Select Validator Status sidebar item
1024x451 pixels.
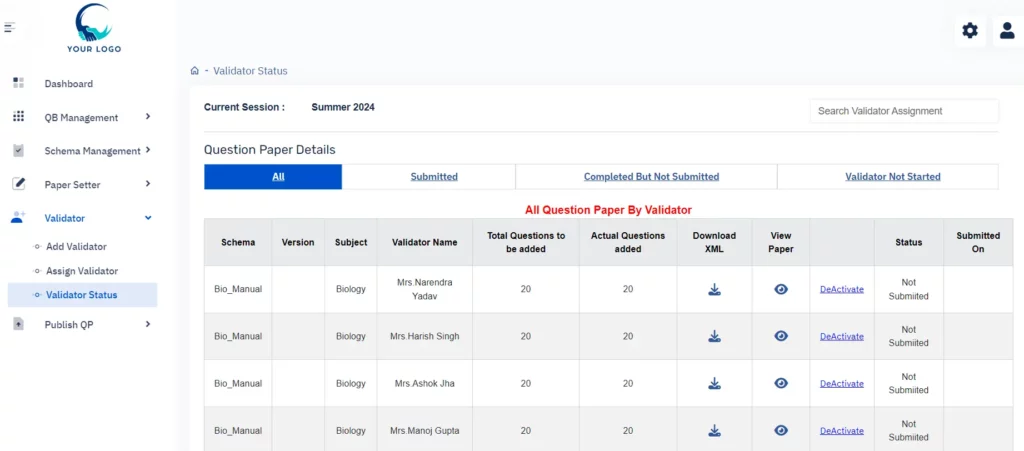[82, 295]
